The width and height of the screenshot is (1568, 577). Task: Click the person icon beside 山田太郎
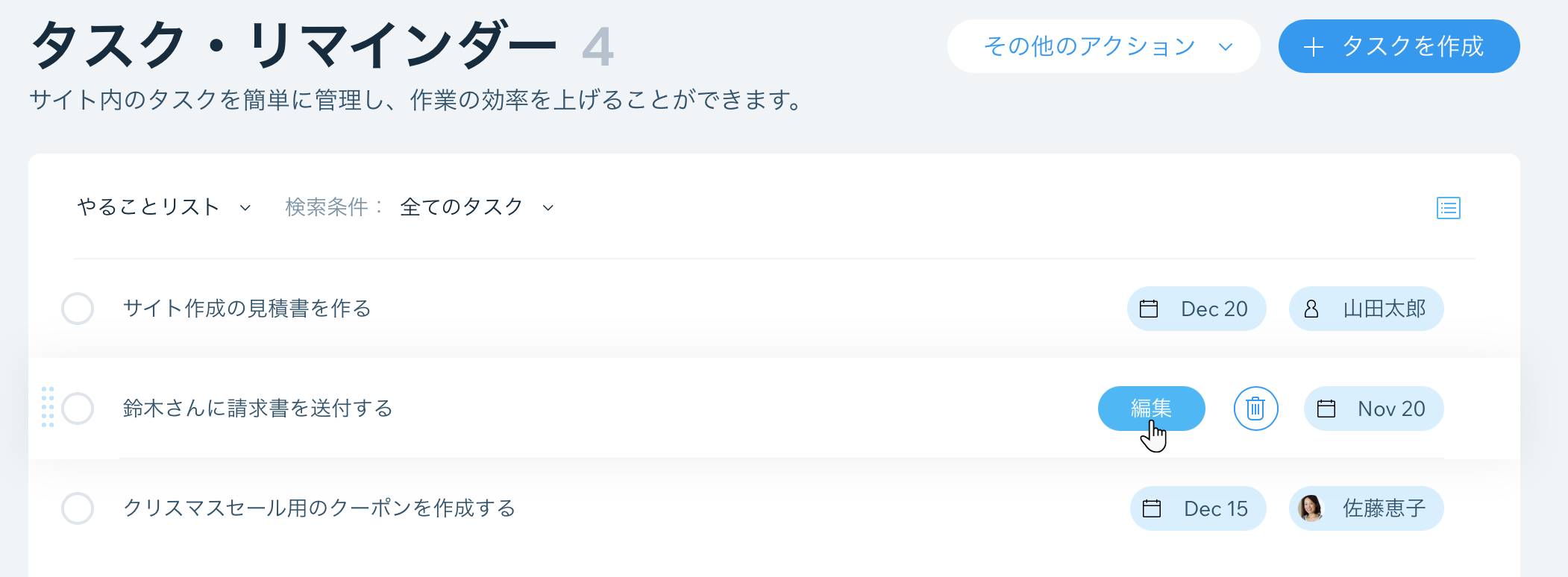pyautogui.click(x=1311, y=309)
